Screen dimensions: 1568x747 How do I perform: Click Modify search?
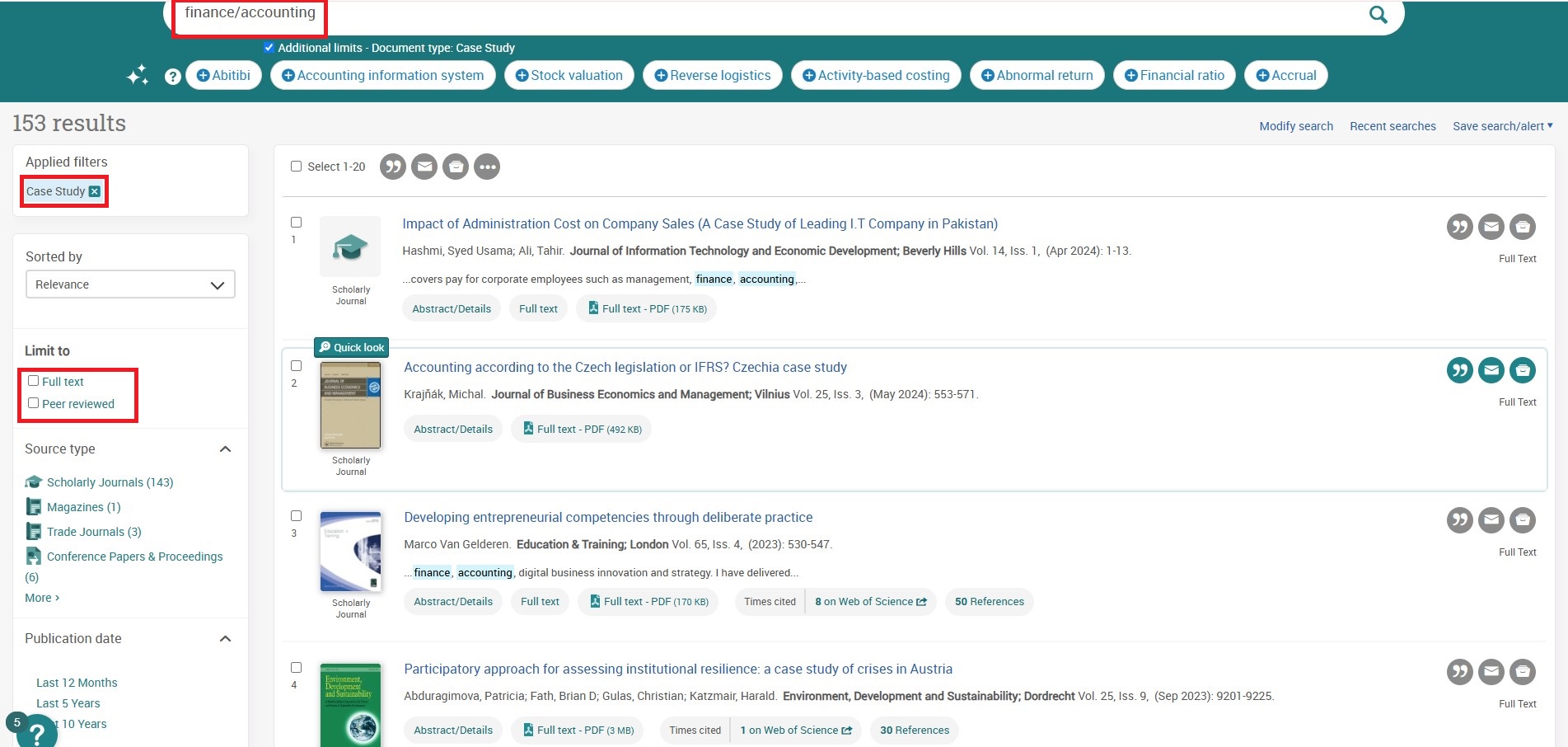pos(1295,126)
